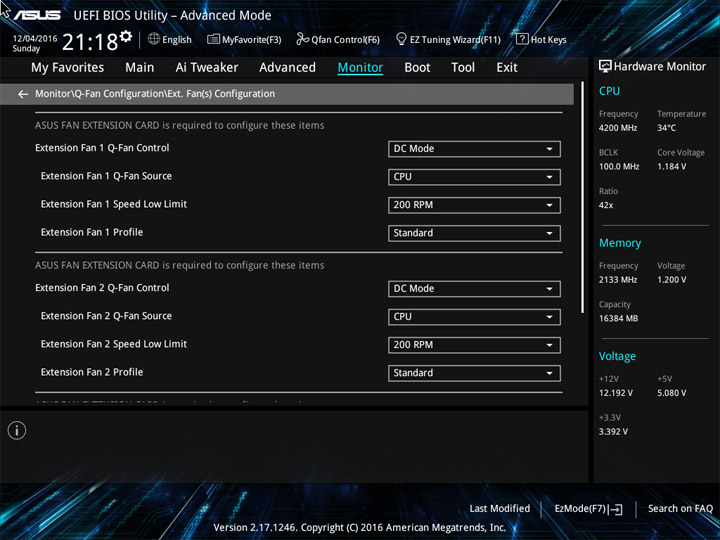The image size is (720, 540).
Task: Click +3.3V reading 3.392 V
Action: coord(613,432)
